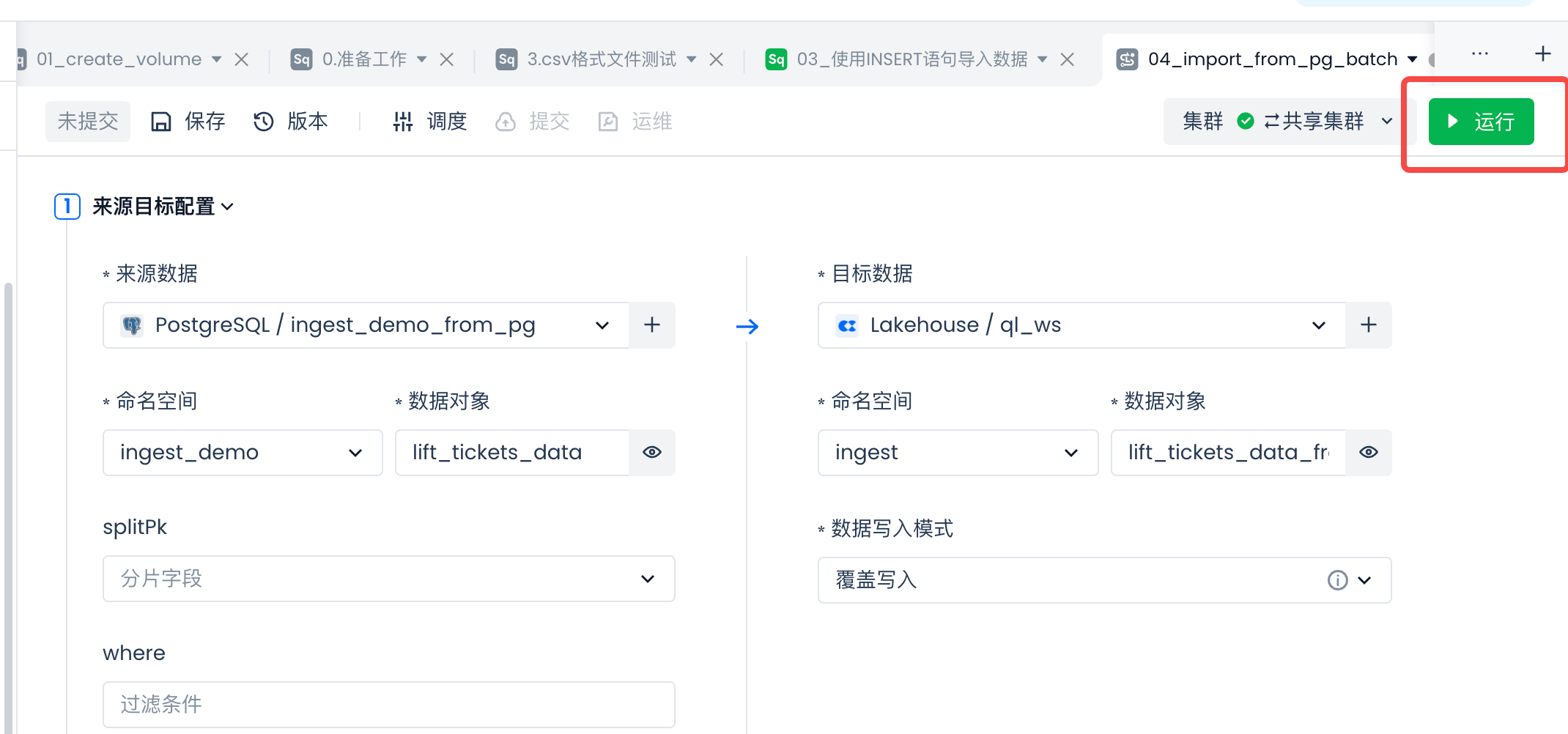The image size is (1568, 734).
Task: Click the Save (保存) disk icon
Action: coord(160,122)
